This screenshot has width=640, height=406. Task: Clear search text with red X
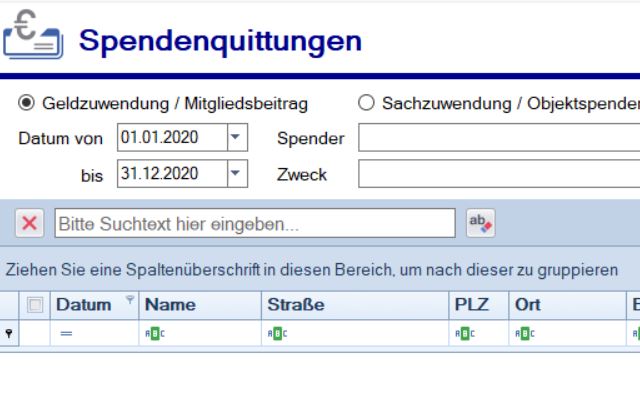coord(30,224)
